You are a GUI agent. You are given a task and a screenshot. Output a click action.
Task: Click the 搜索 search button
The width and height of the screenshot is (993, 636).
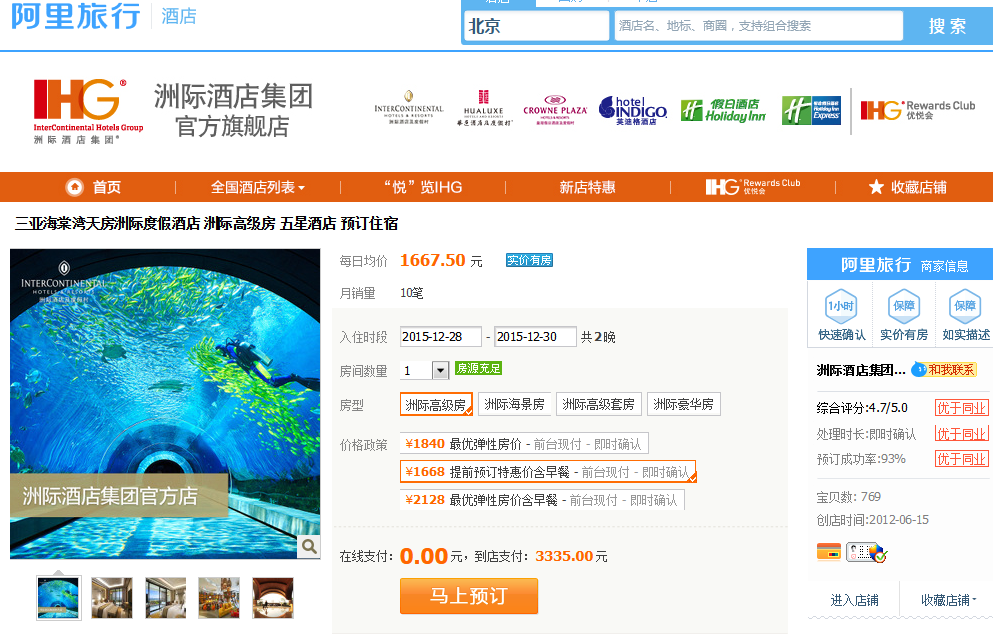[946, 26]
